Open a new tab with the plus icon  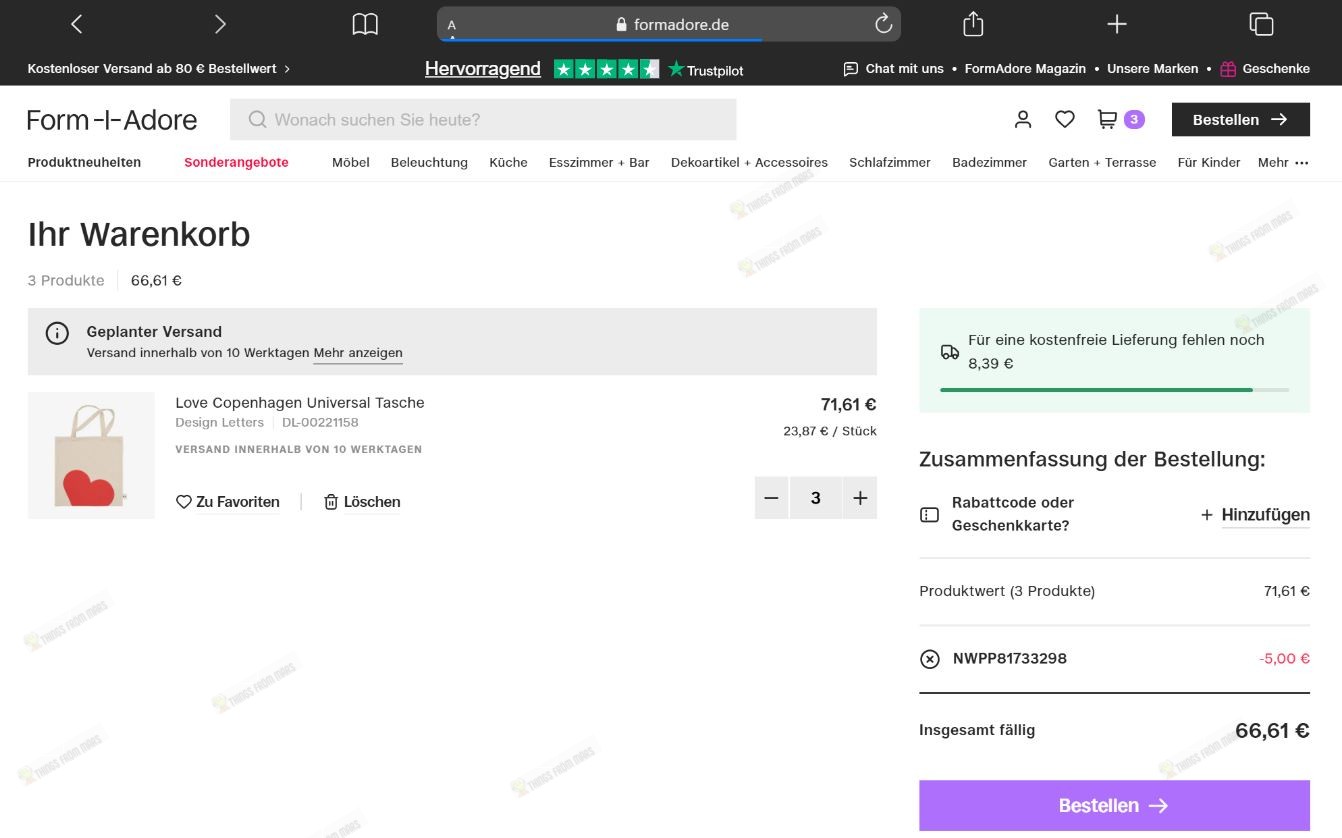(x=1117, y=24)
